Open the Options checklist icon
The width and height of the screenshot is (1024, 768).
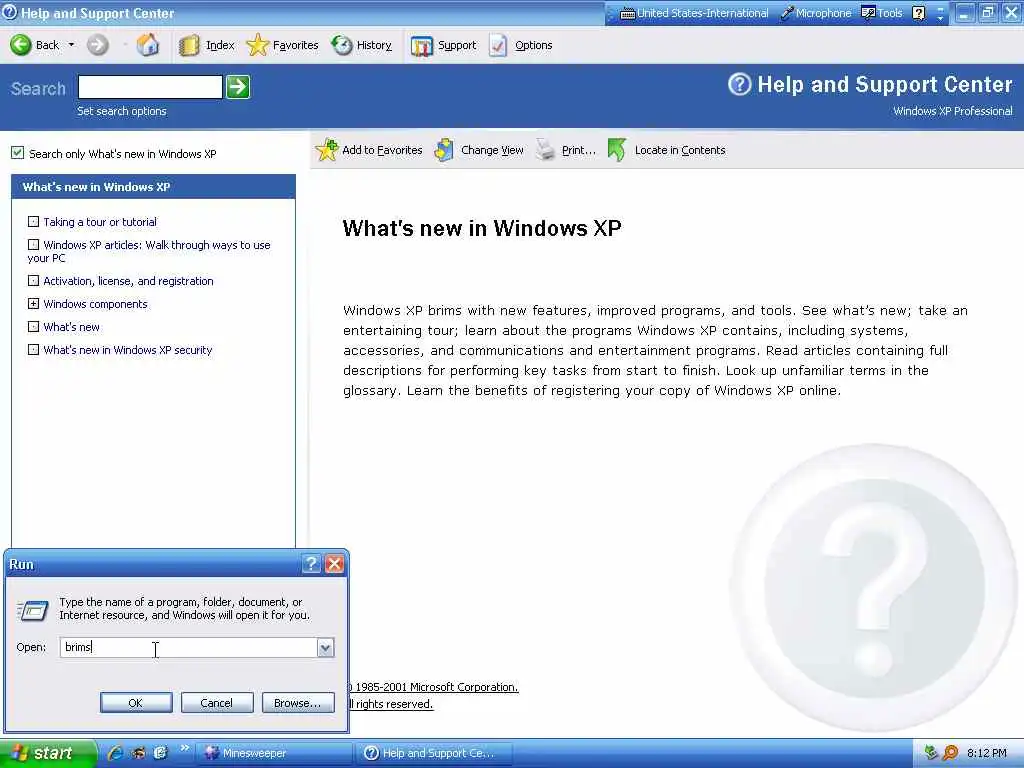click(498, 45)
